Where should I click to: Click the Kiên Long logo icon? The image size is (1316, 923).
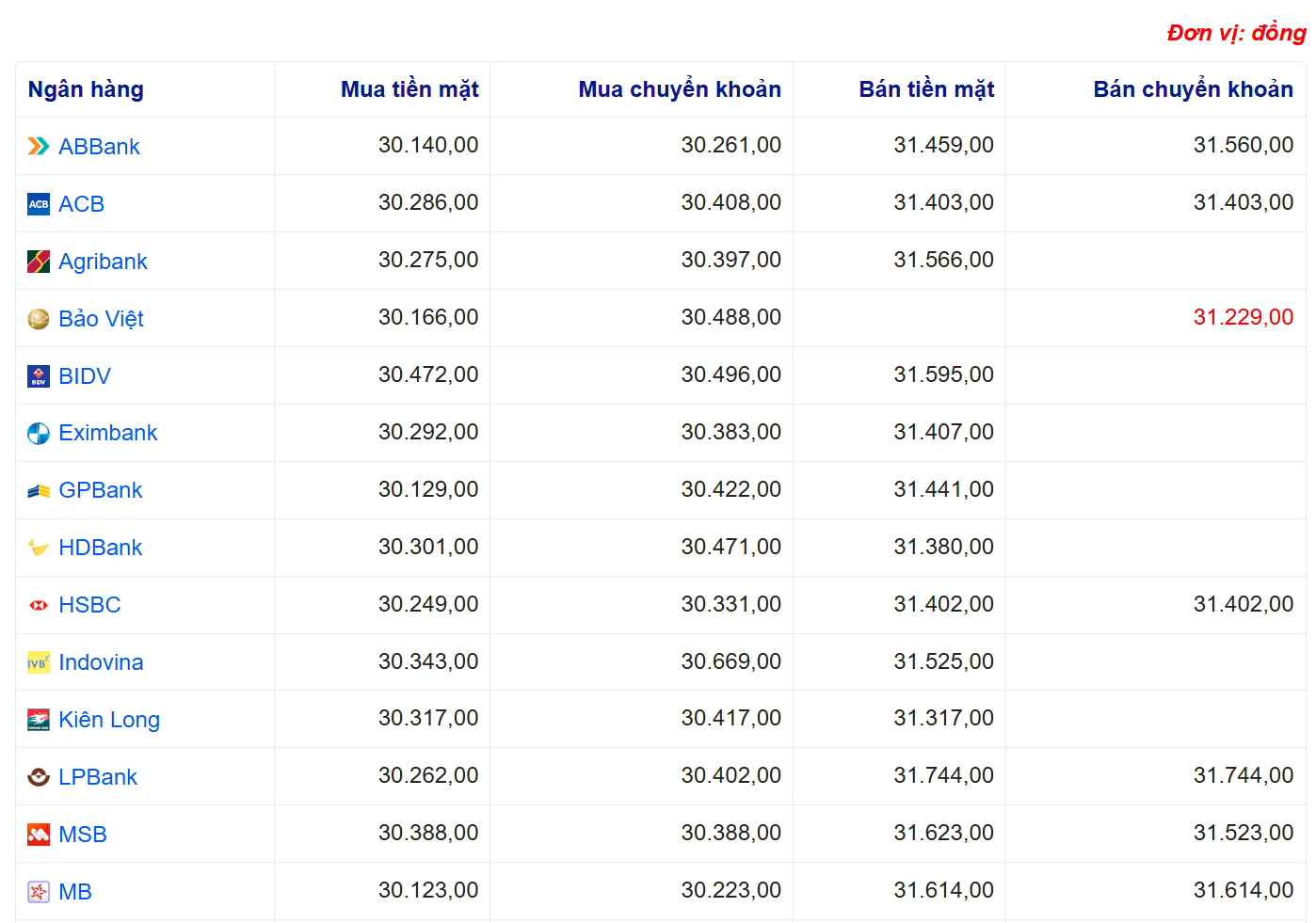(x=39, y=720)
